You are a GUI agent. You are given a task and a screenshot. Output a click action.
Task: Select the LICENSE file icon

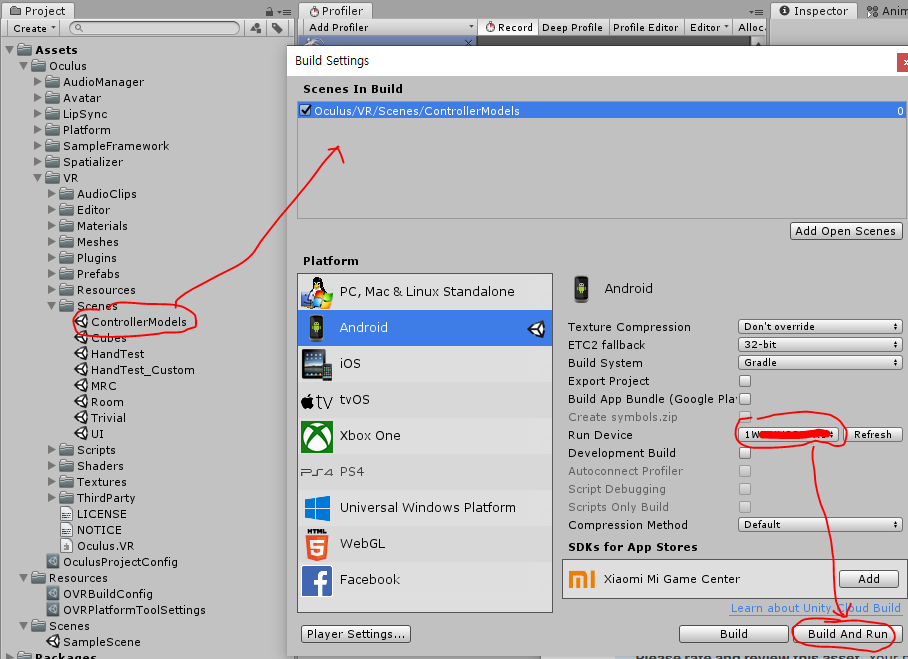(67, 514)
